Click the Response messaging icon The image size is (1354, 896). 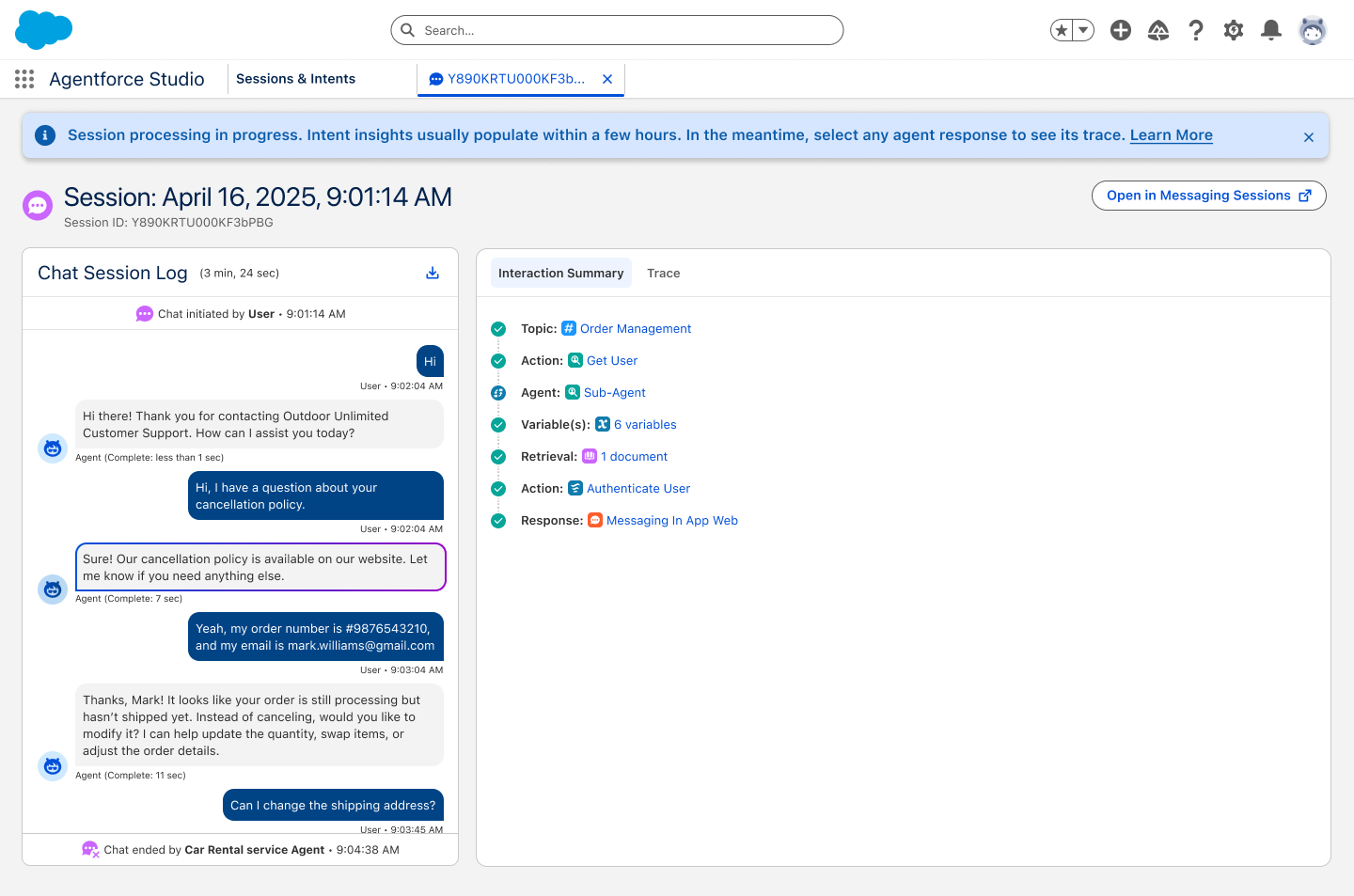(595, 520)
